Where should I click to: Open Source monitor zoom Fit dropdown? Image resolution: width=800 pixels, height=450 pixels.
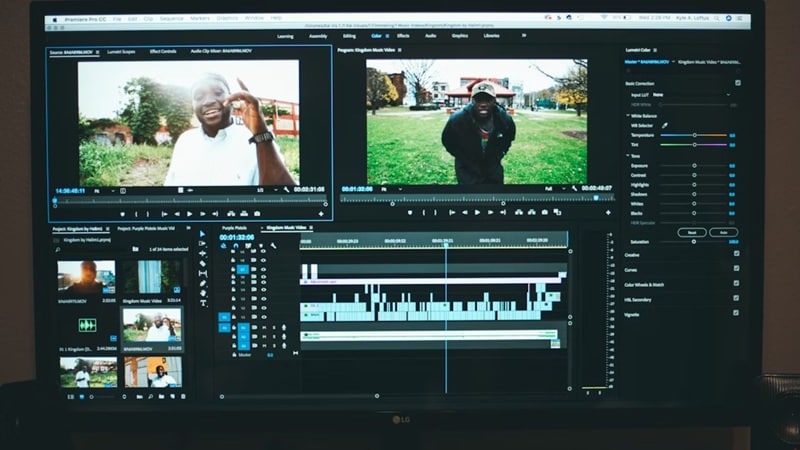tap(104, 191)
